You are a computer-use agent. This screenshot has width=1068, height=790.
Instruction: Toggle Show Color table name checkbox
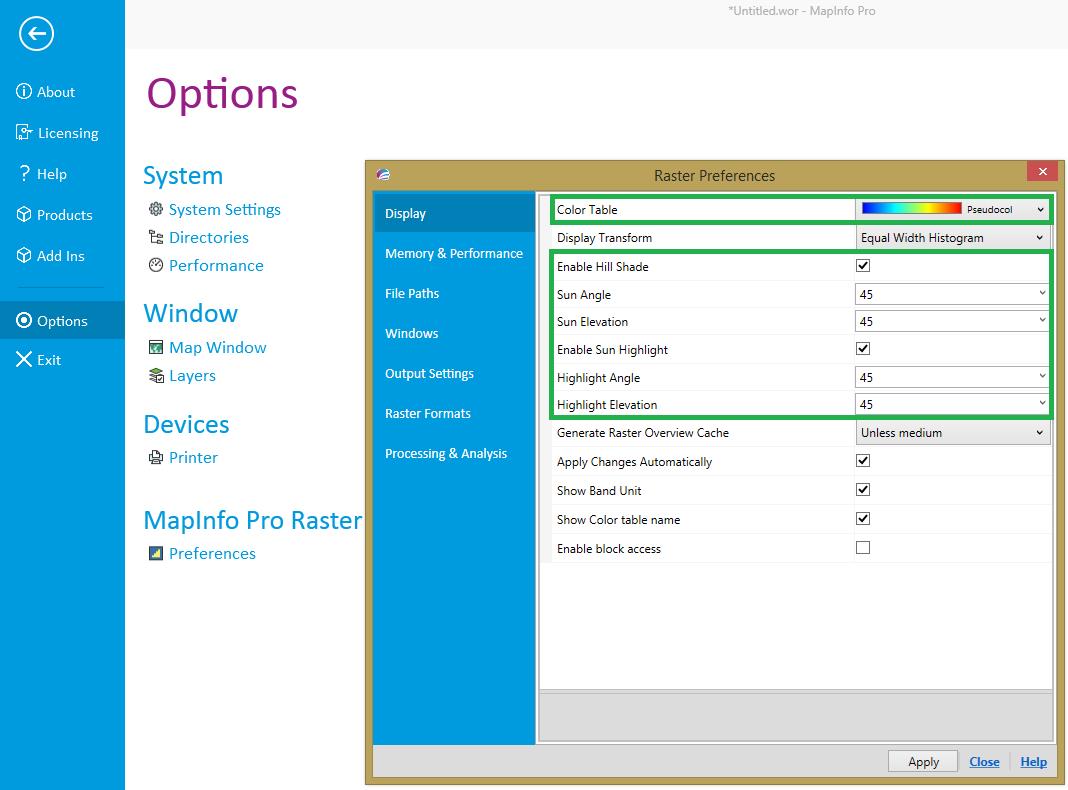coord(863,519)
